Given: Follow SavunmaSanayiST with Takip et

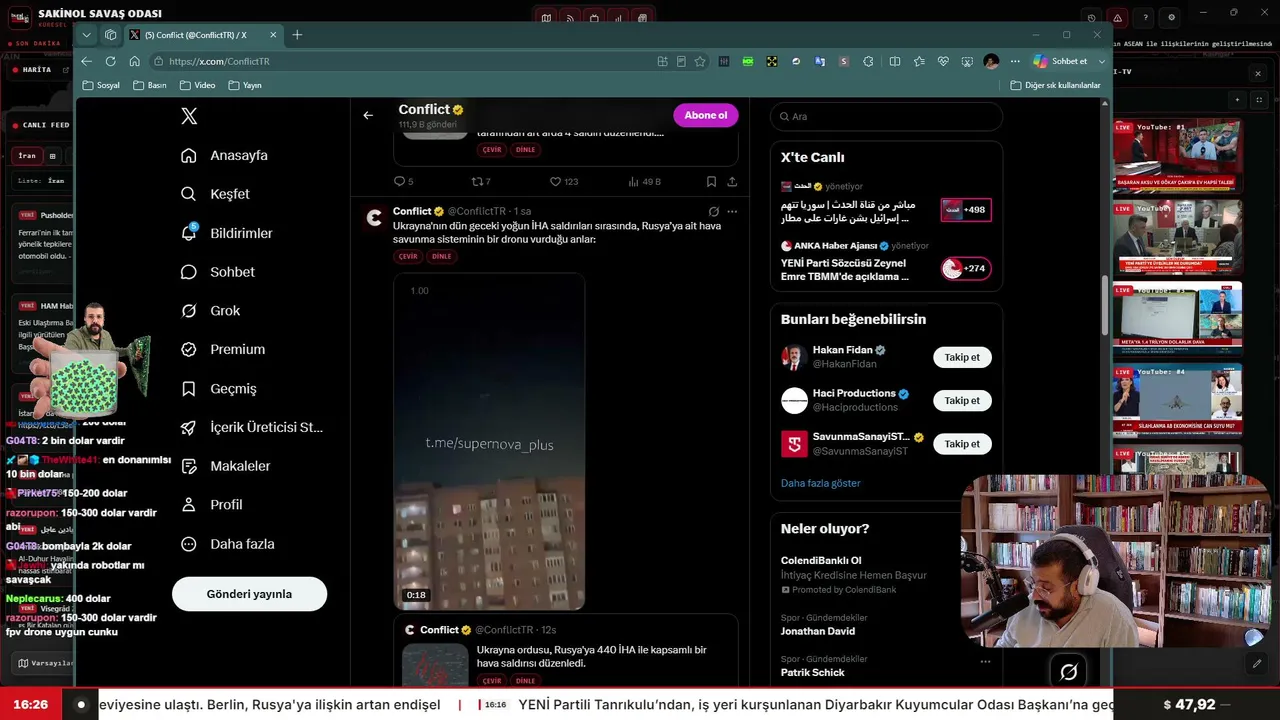Looking at the screenshot, I should tap(962, 444).
